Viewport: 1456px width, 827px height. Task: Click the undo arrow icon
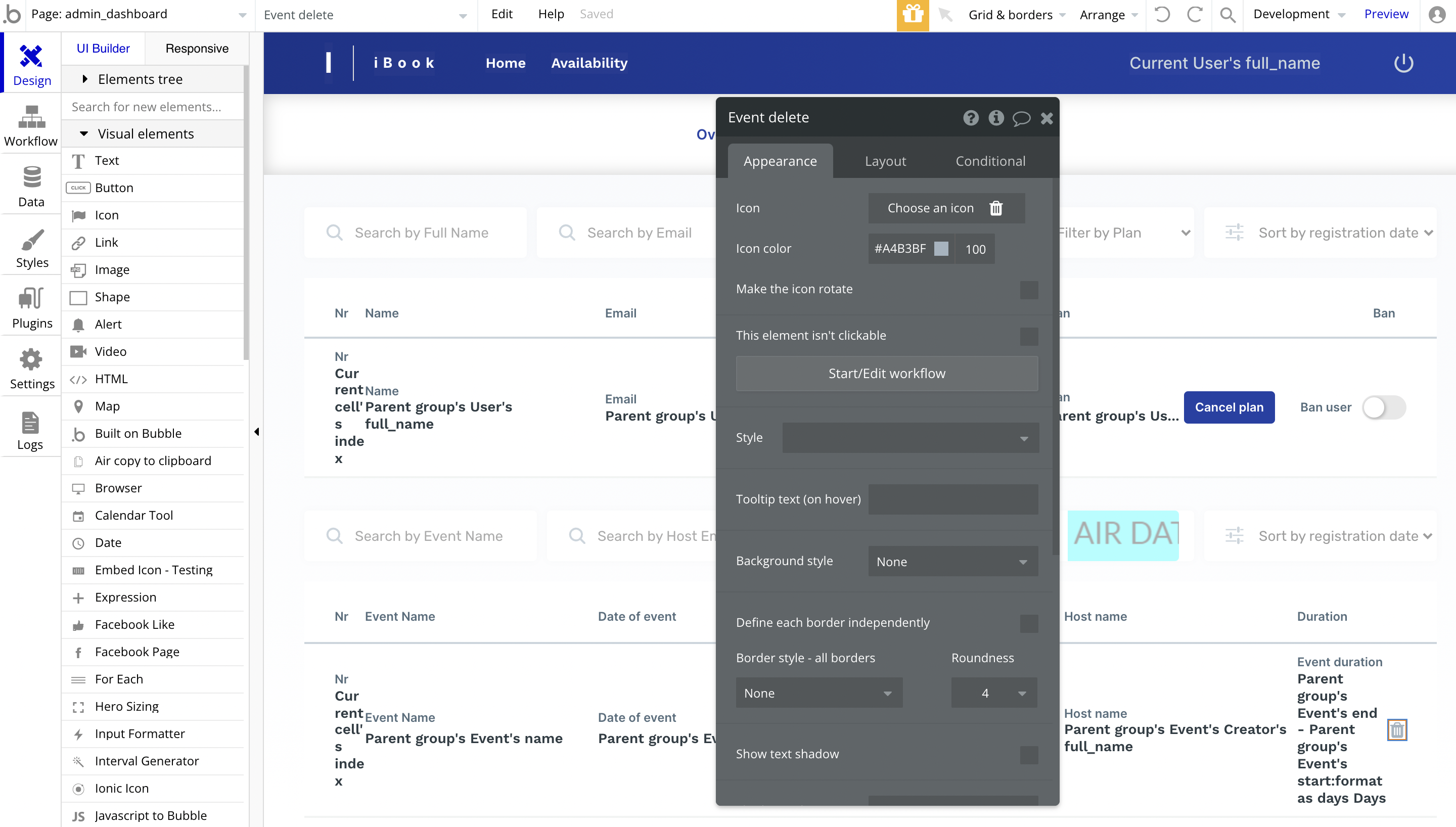click(1162, 15)
